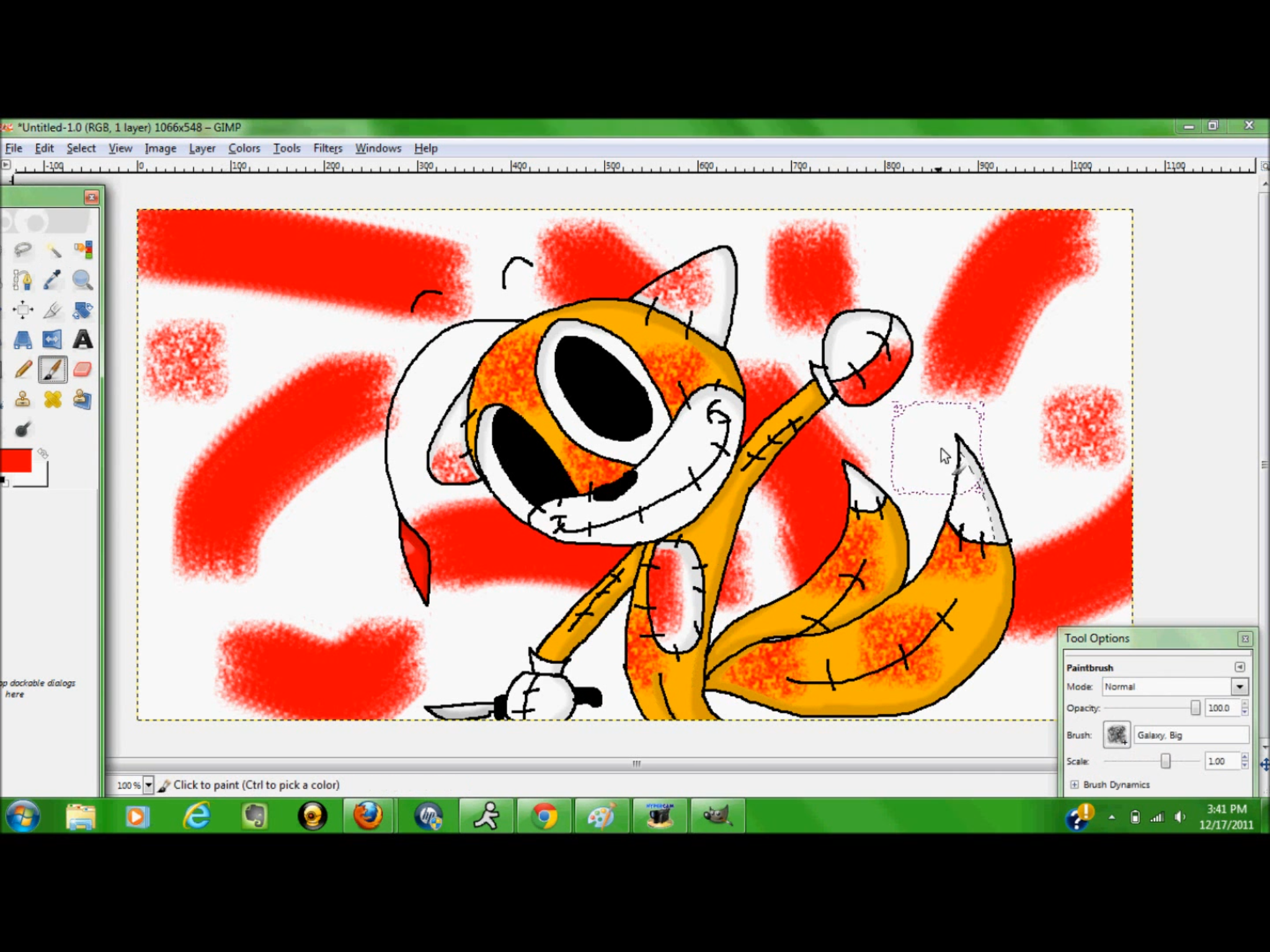Viewport: 1270px width, 952px height.
Task: Open the Layer menu
Action: pos(202,148)
